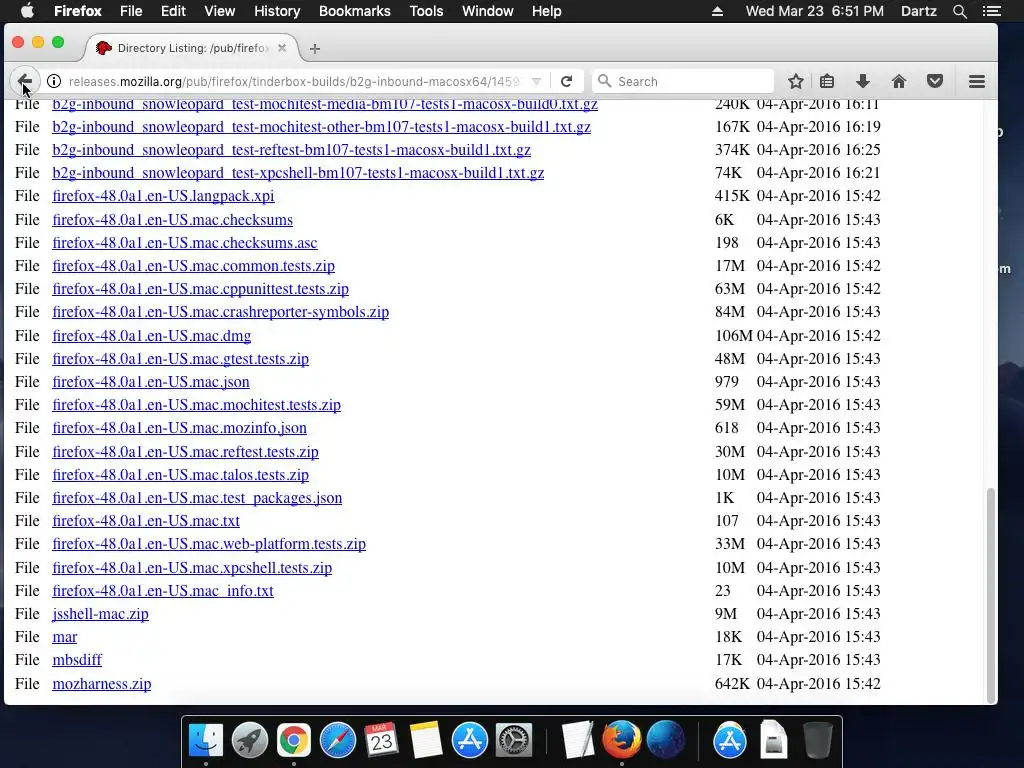Open firefox-48.0a1.en-US.mac_info.txt link
Viewport: 1024px width, 768px height.
pos(163,591)
